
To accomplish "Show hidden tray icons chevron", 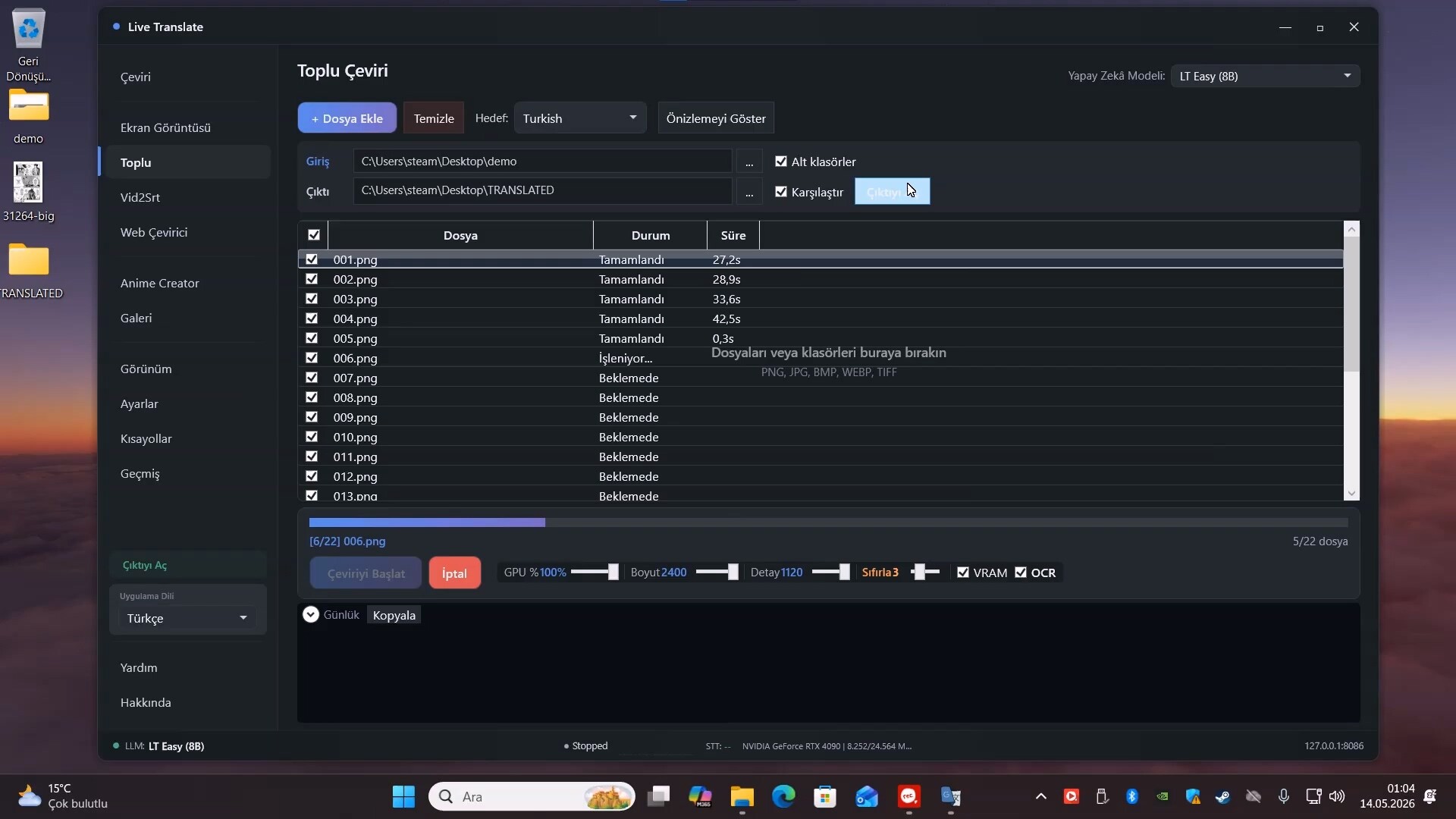I will click(x=1041, y=796).
